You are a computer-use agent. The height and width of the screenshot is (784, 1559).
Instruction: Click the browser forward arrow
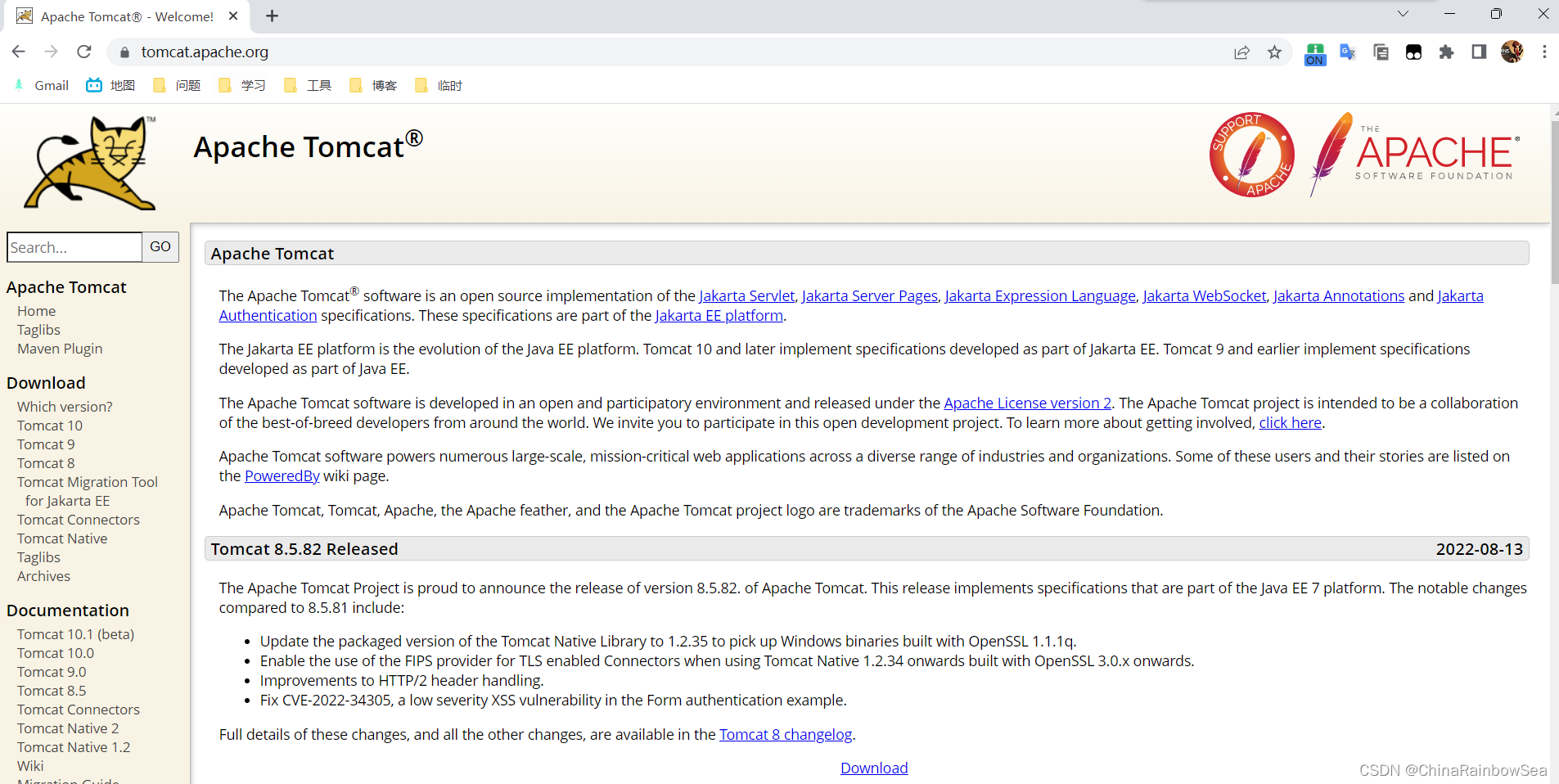51,52
